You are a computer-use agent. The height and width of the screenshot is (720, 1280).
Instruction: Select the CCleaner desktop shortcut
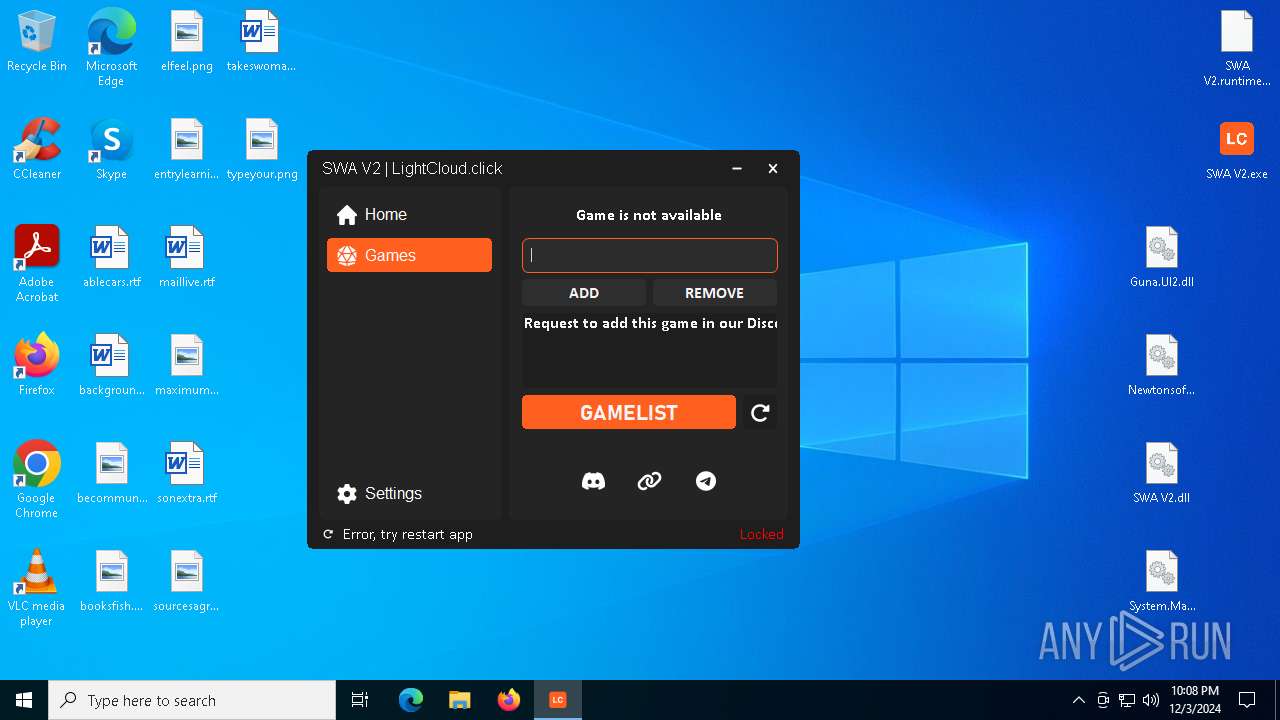point(37,149)
